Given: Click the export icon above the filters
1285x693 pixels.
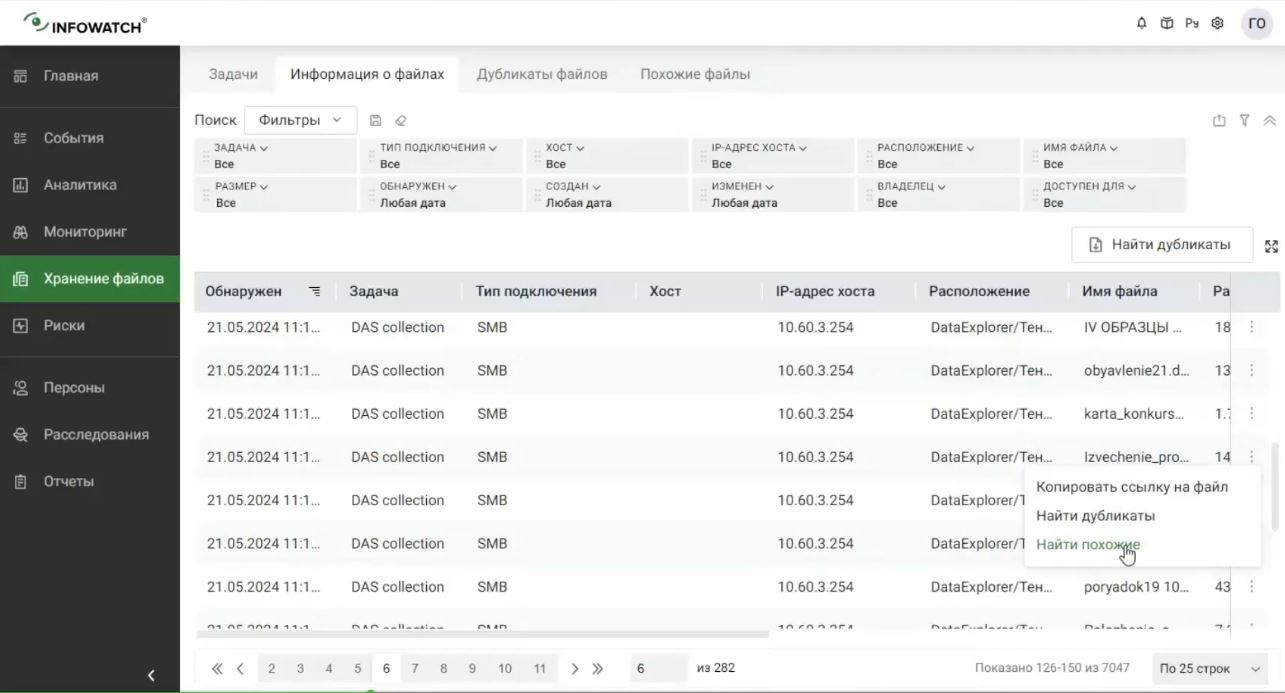Looking at the screenshot, I should [x=1219, y=120].
